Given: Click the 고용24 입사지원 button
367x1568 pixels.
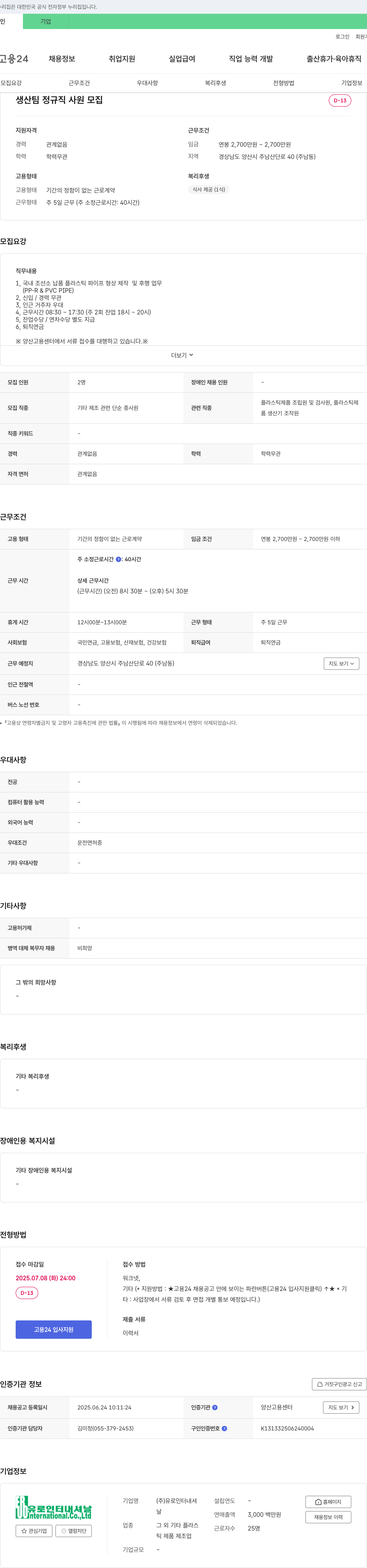Looking at the screenshot, I should (x=54, y=1329).
